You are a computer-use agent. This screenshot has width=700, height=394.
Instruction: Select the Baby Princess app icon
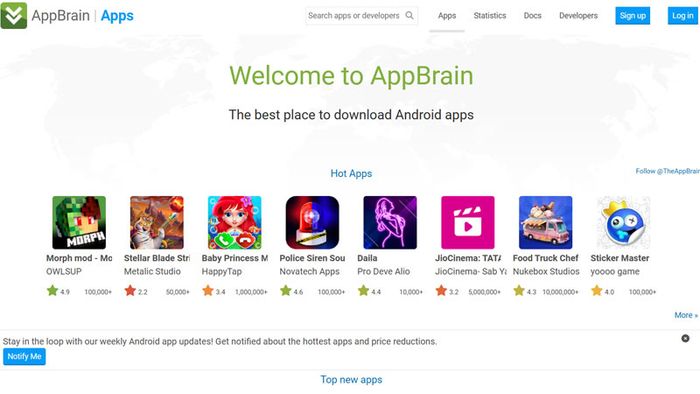click(234, 222)
